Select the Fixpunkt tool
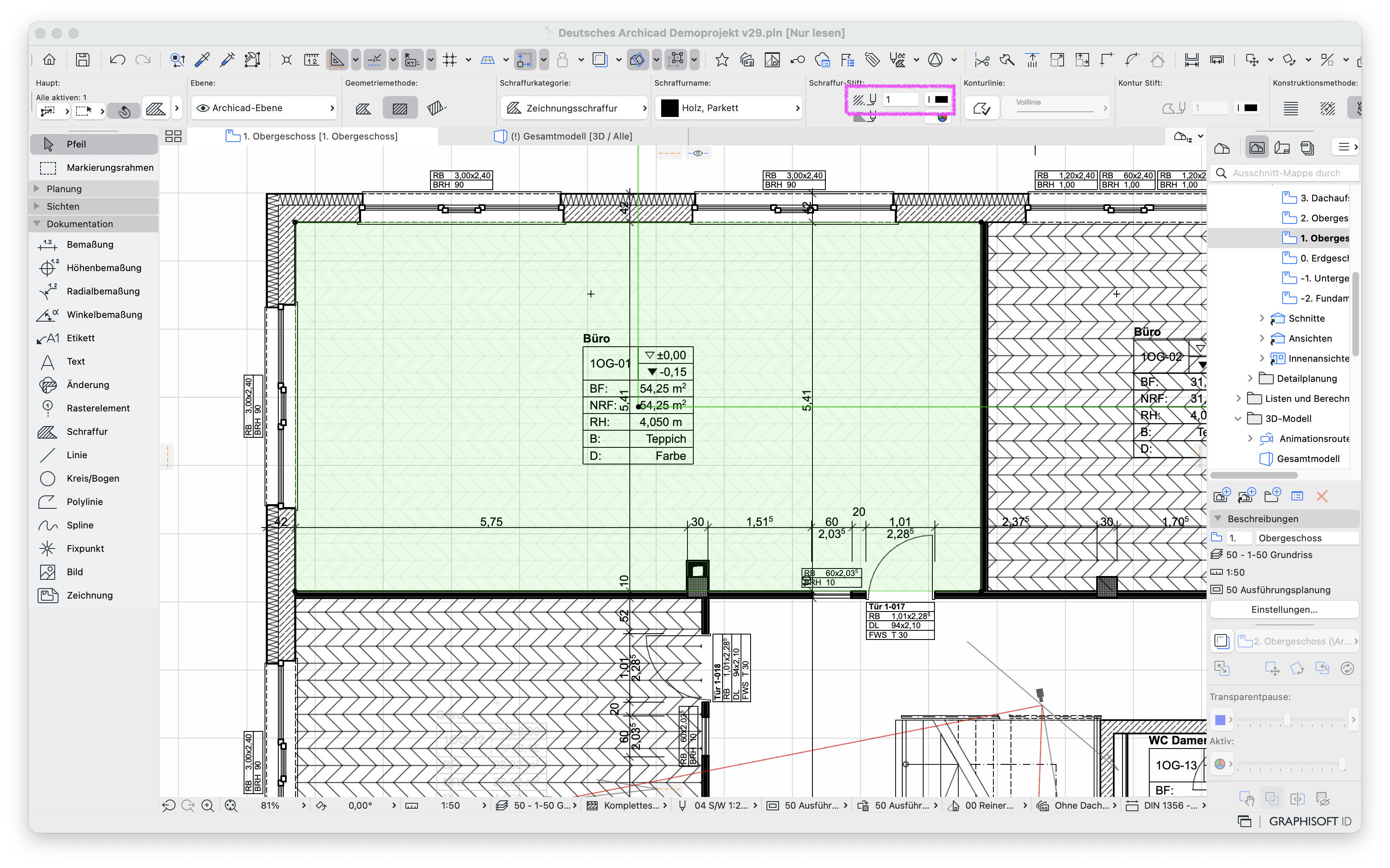 pos(94,549)
